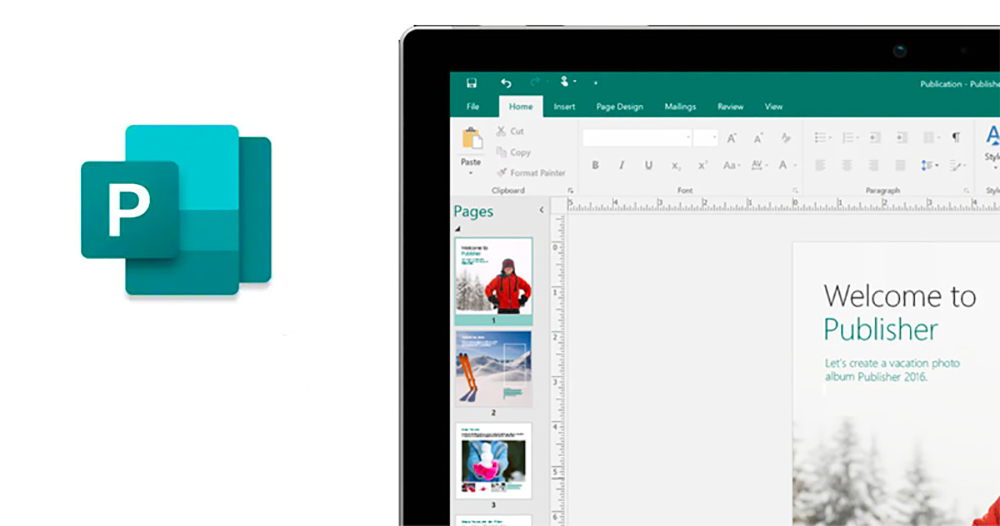
Task: Click the Bullets list icon
Action: pyautogui.click(x=821, y=138)
